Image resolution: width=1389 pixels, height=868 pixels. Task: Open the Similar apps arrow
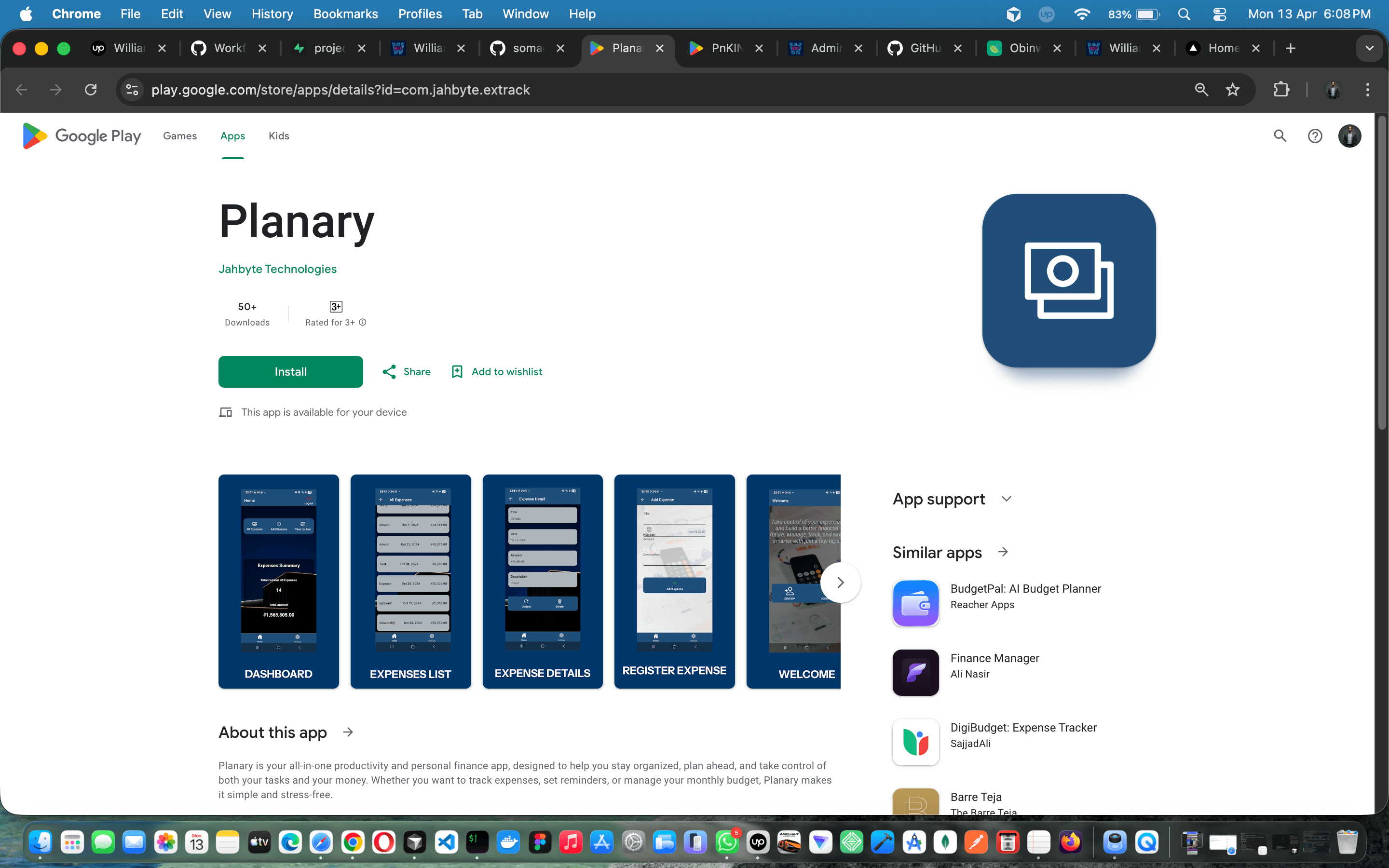pos(1003,552)
